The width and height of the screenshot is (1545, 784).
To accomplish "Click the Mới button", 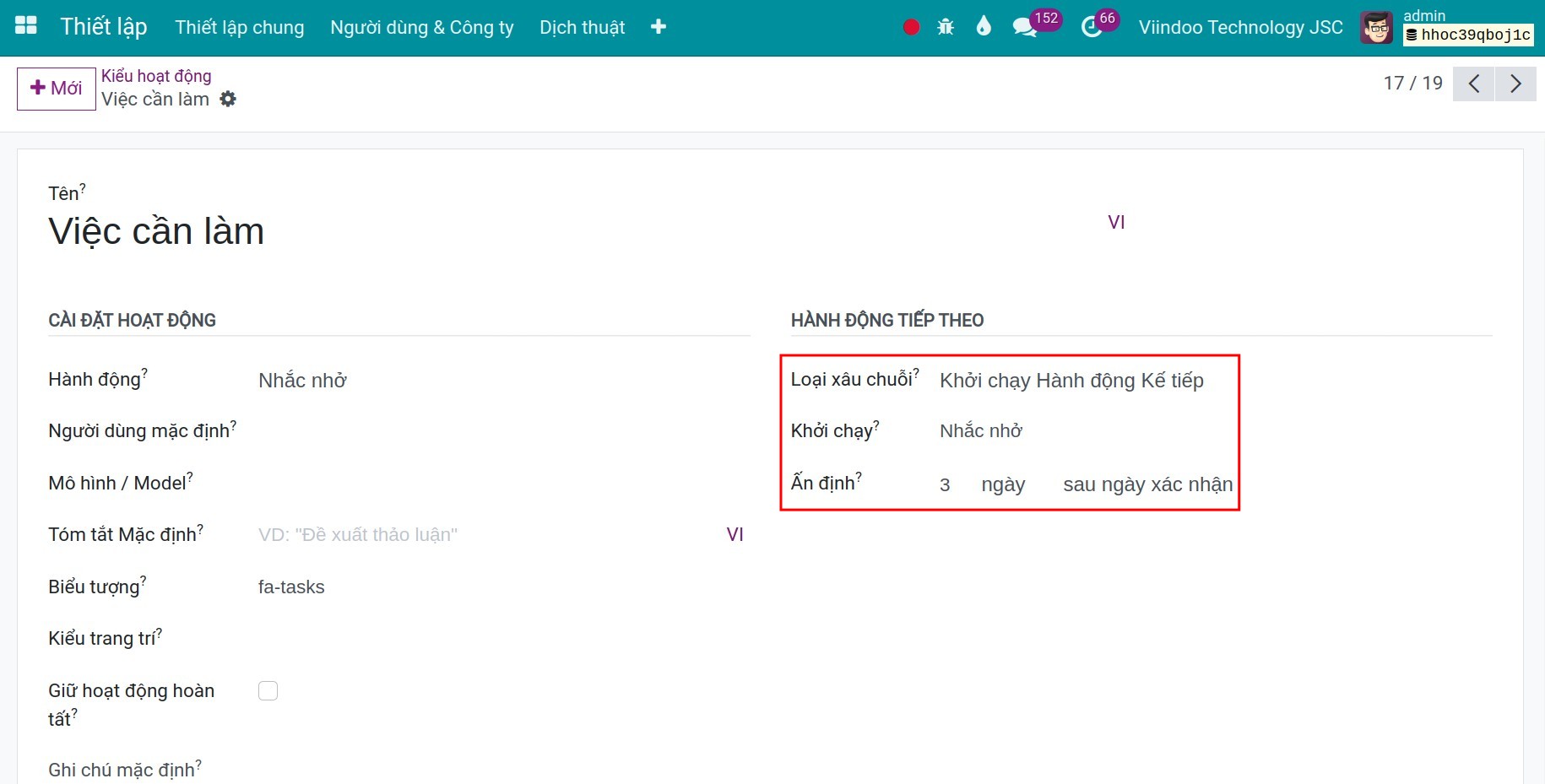I will [x=57, y=89].
